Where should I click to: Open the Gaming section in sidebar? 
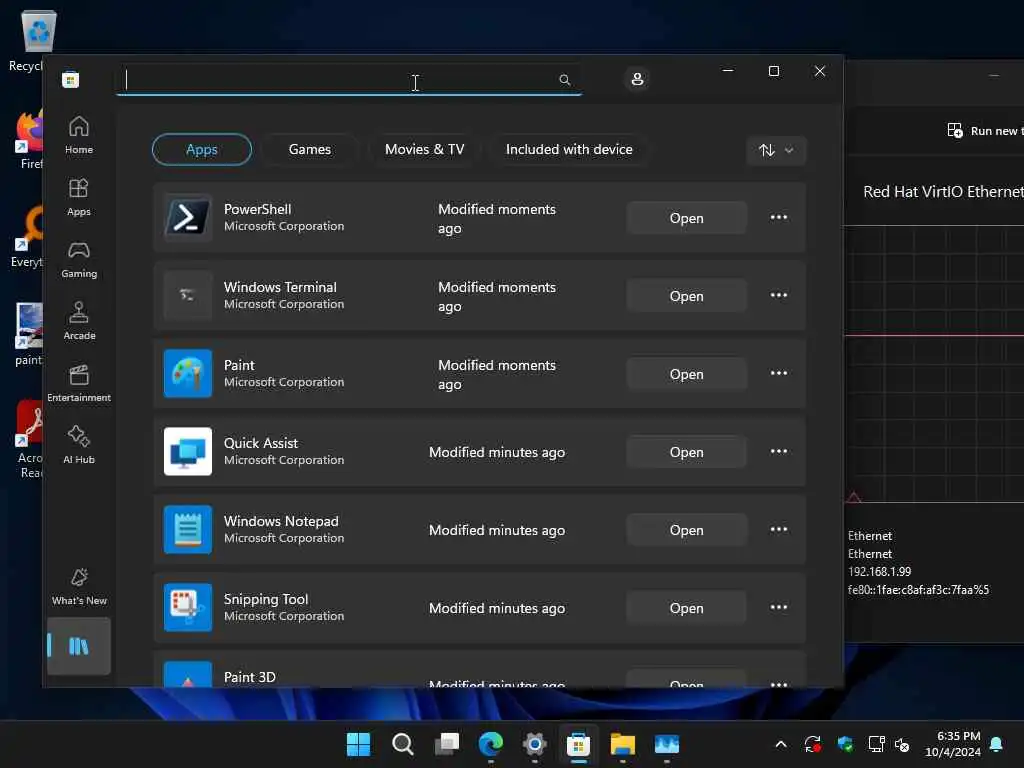pyautogui.click(x=79, y=259)
